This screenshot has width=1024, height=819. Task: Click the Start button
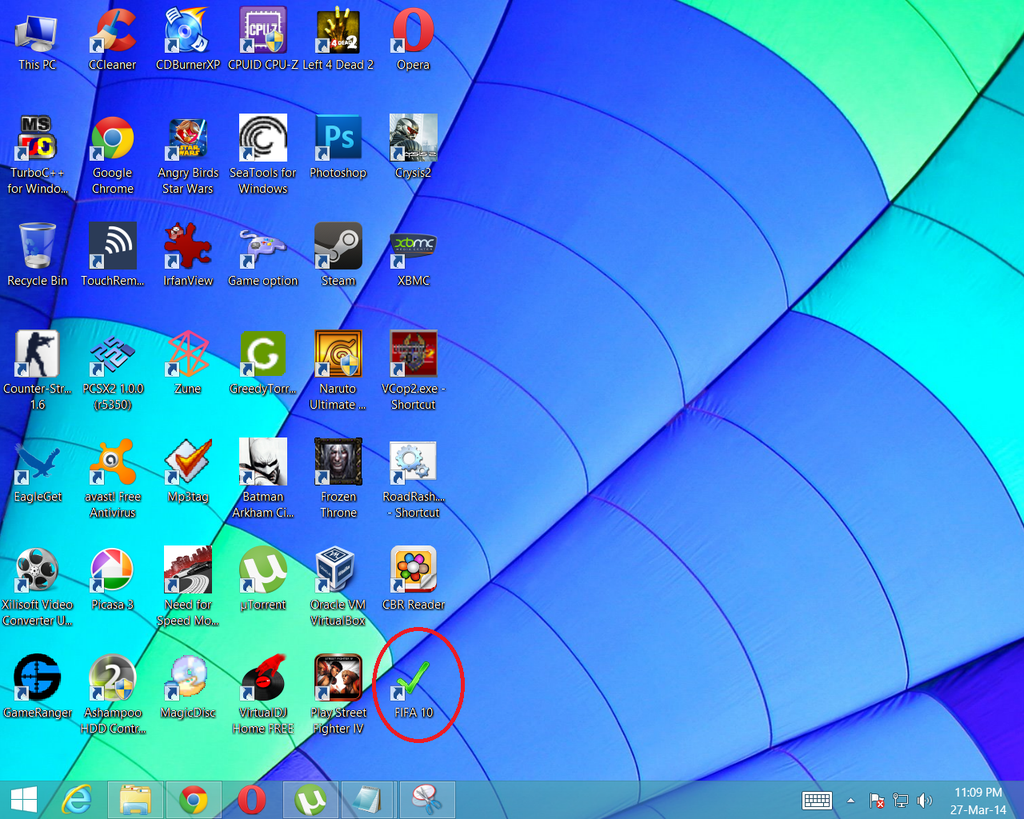click(x=22, y=799)
